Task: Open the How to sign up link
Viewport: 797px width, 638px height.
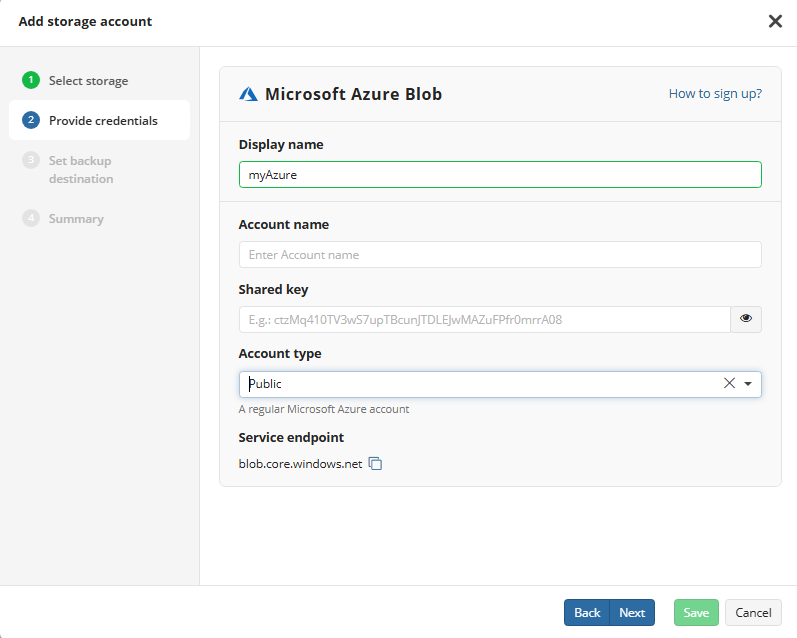Action: tap(715, 94)
